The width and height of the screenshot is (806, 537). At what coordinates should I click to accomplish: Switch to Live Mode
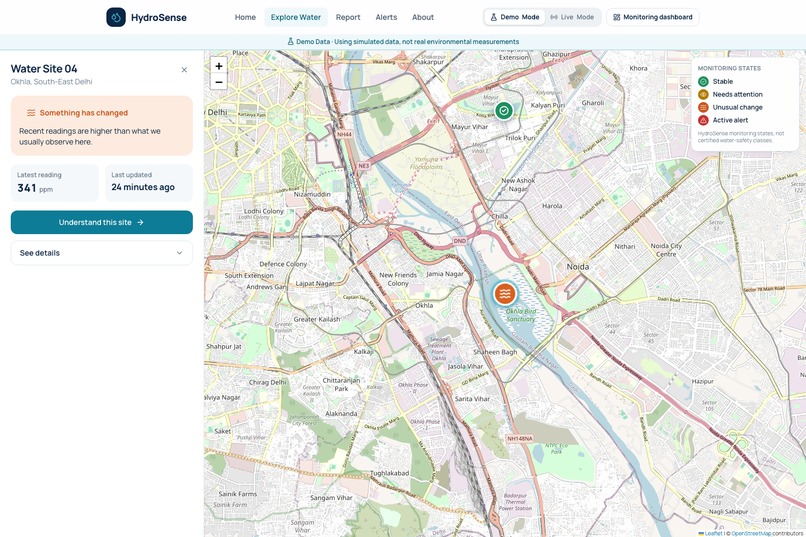pyautogui.click(x=572, y=17)
